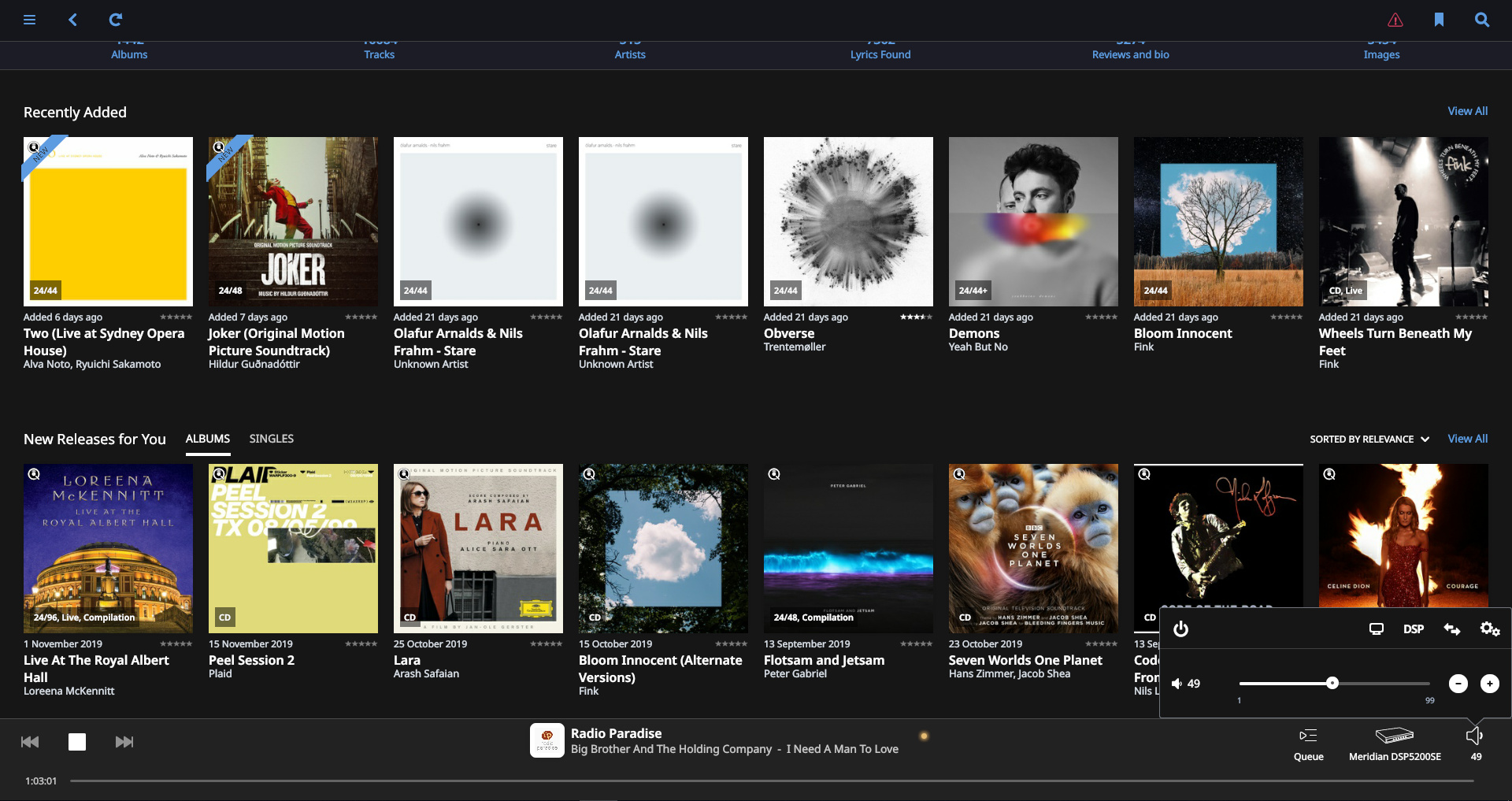
Task: Open device setup gear icon
Action: (1490, 629)
